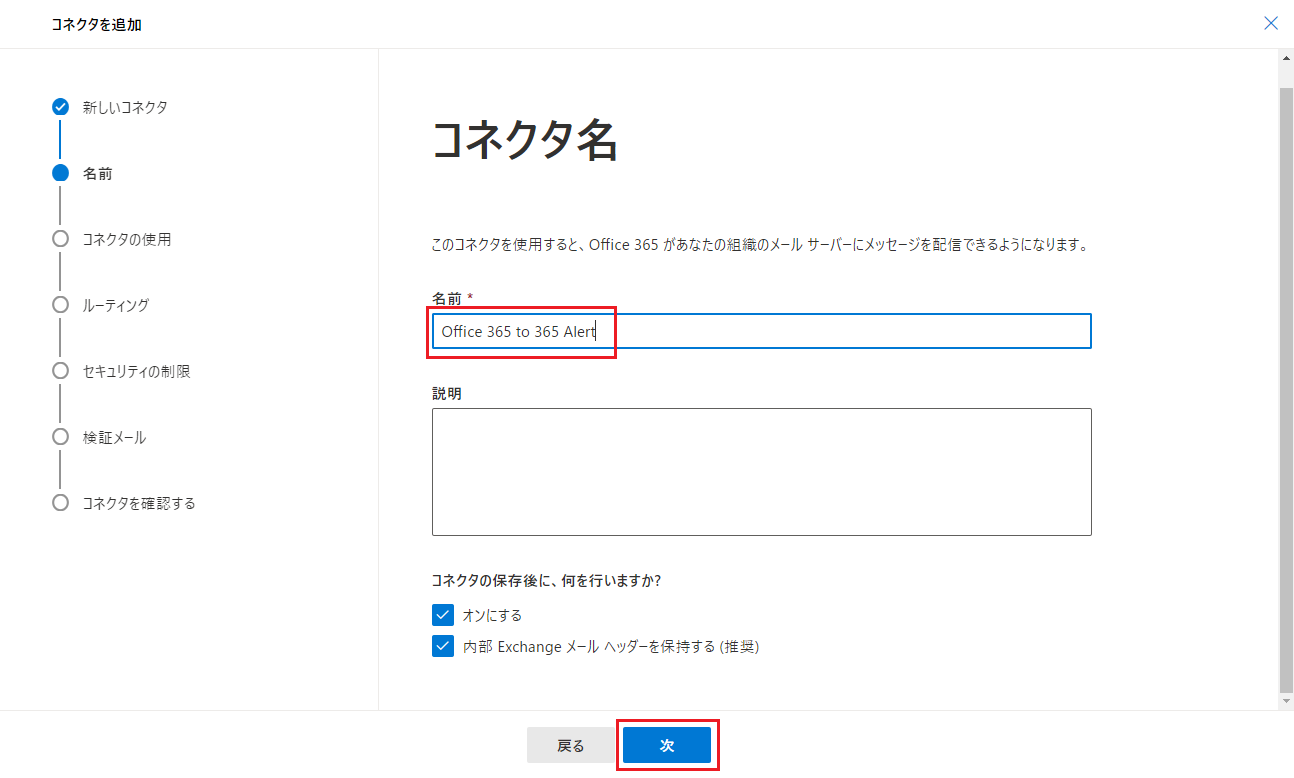The width and height of the screenshot is (1294, 778).
Task: Click the セキュリティの制限 step circle
Action: [x=60, y=371]
